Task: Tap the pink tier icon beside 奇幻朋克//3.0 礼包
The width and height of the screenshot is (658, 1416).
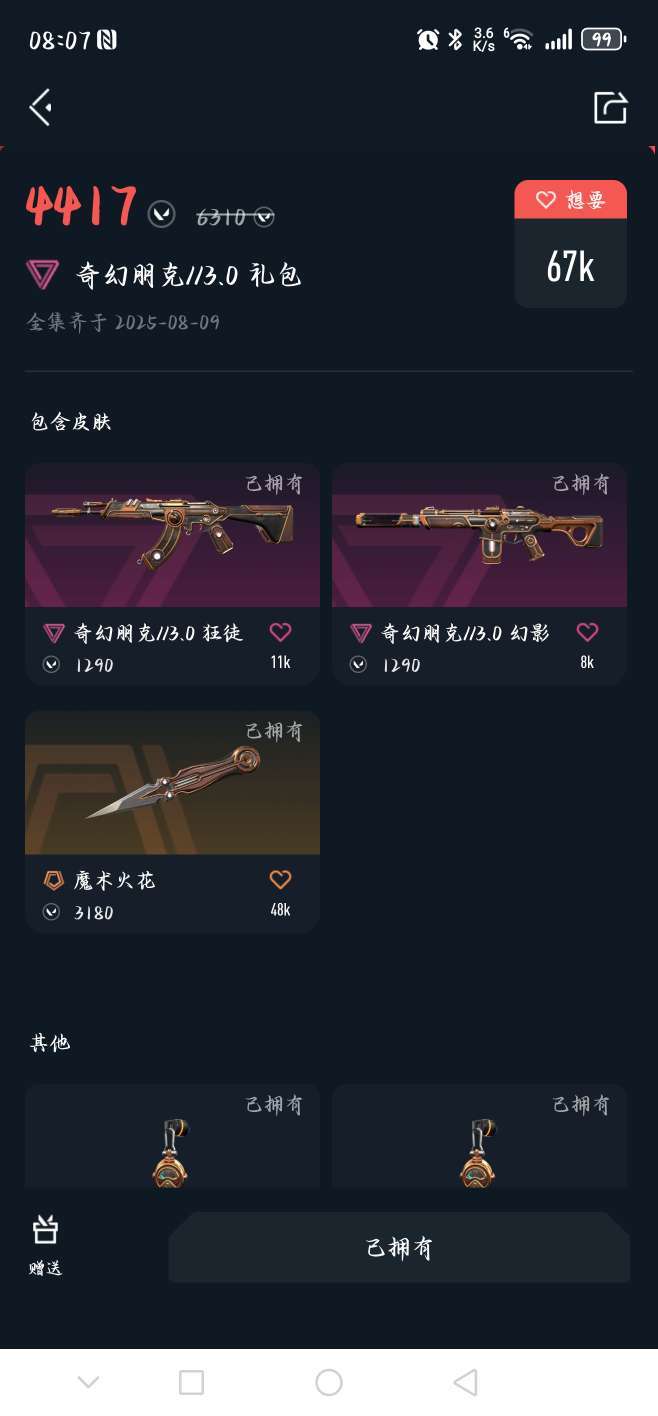Action: 42,274
